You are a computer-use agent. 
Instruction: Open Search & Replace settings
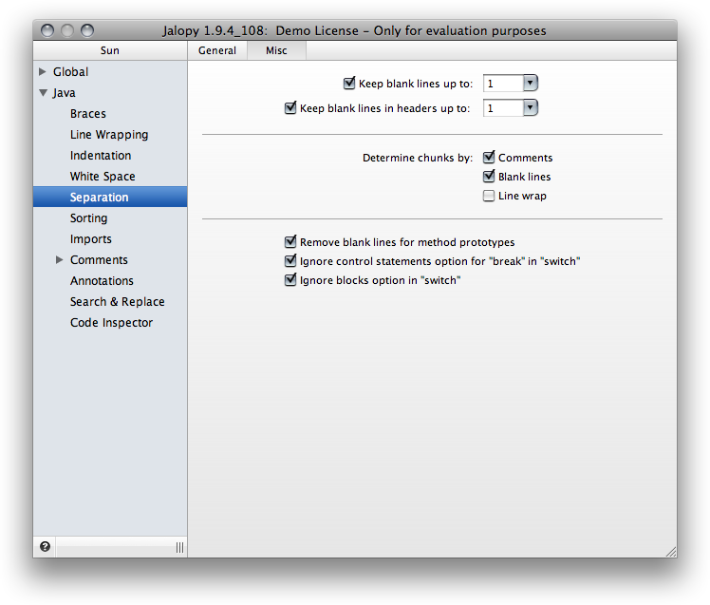point(117,302)
